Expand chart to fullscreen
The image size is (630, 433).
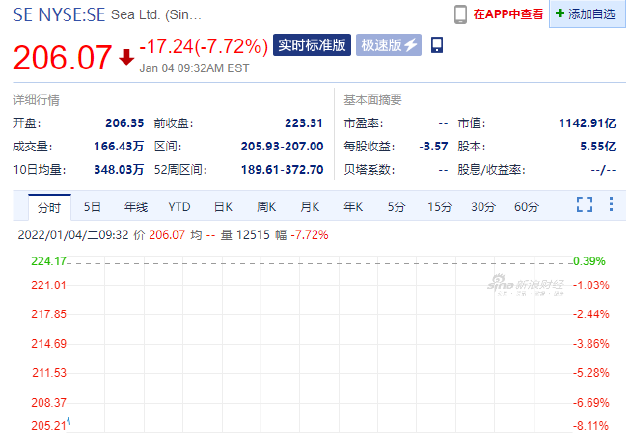pyautogui.click(x=585, y=204)
